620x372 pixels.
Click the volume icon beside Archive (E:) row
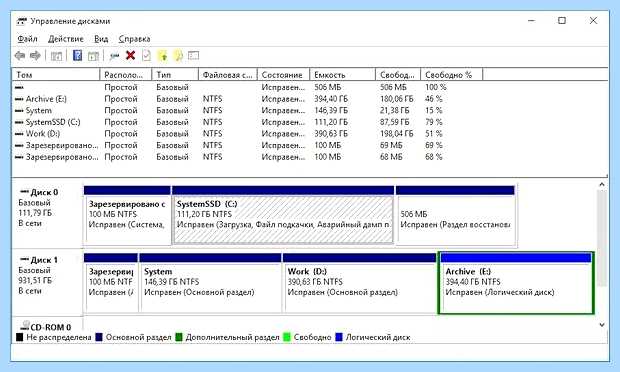coord(19,99)
